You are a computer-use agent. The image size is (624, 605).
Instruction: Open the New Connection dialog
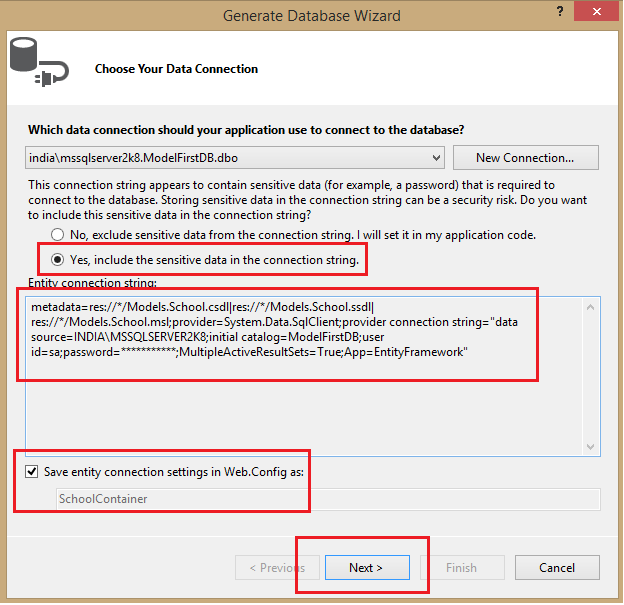525,158
